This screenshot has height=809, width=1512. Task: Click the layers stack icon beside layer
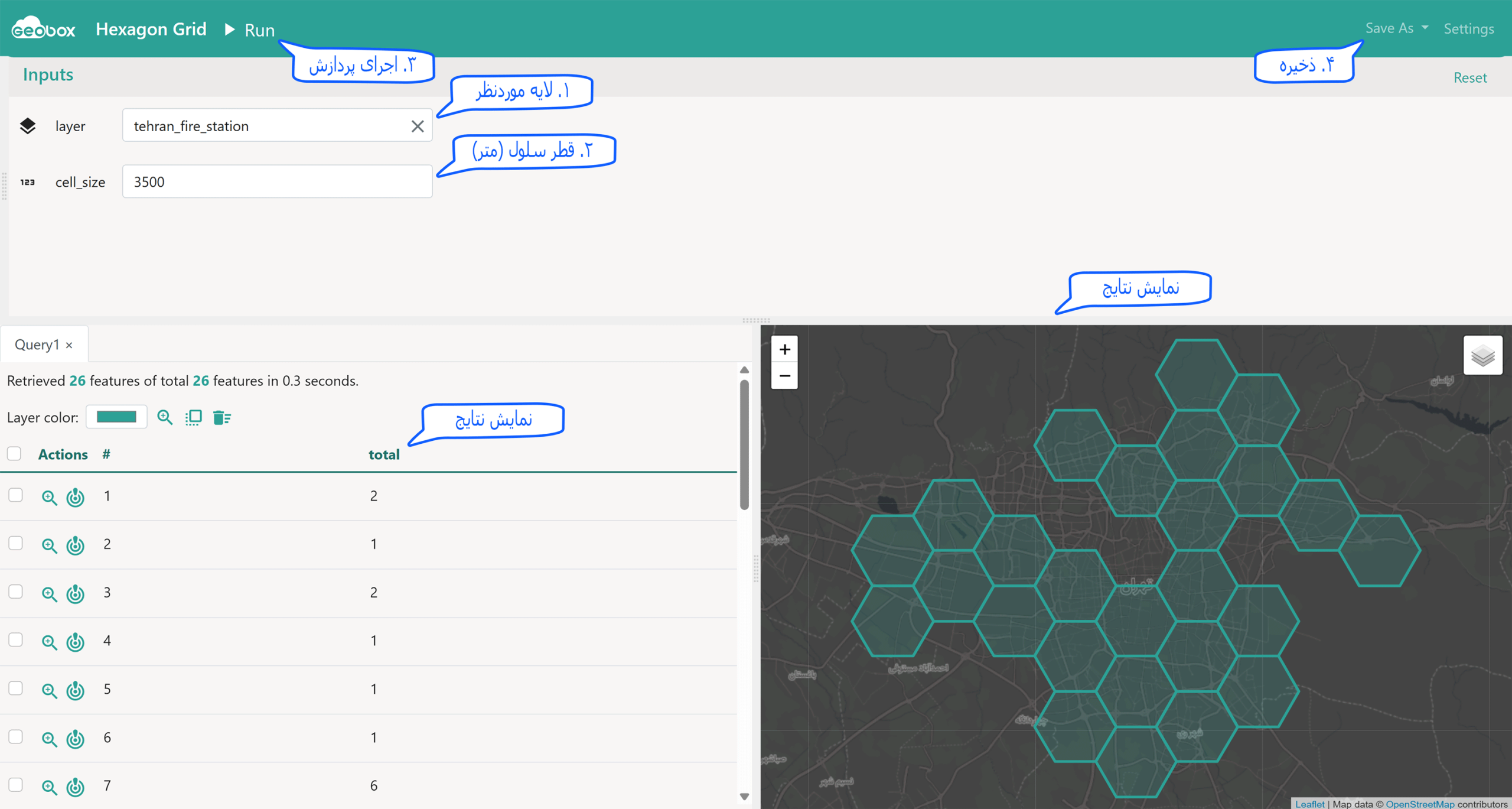tap(27, 126)
